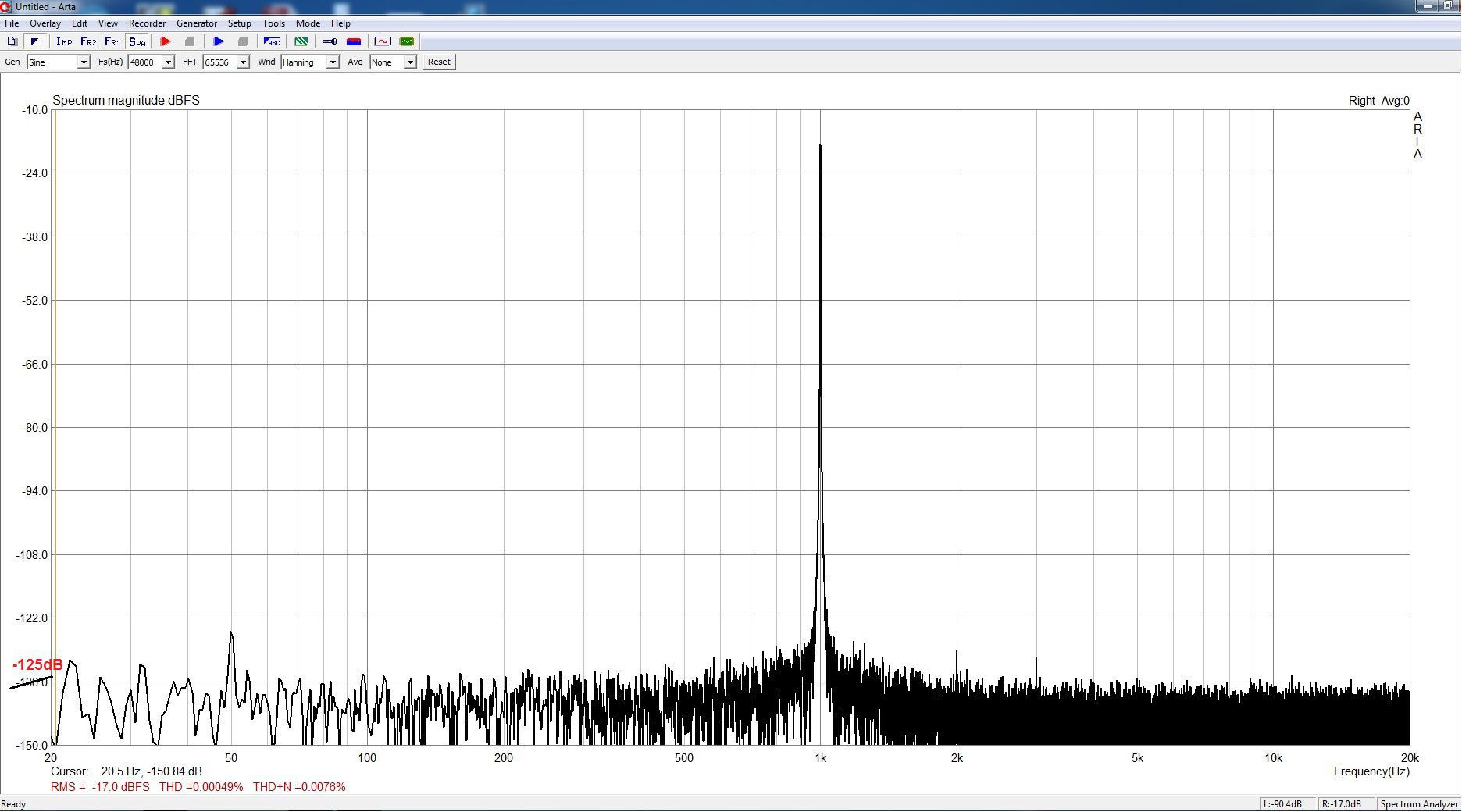Screen dimensions: 1462x812
Task: Click the Reset button
Action: (439, 62)
